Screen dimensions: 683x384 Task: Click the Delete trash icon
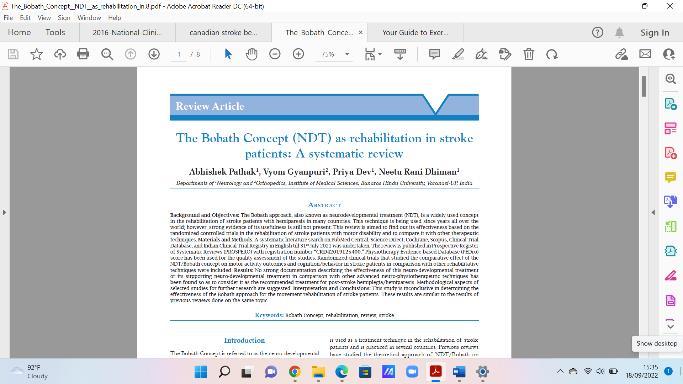point(528,54)
